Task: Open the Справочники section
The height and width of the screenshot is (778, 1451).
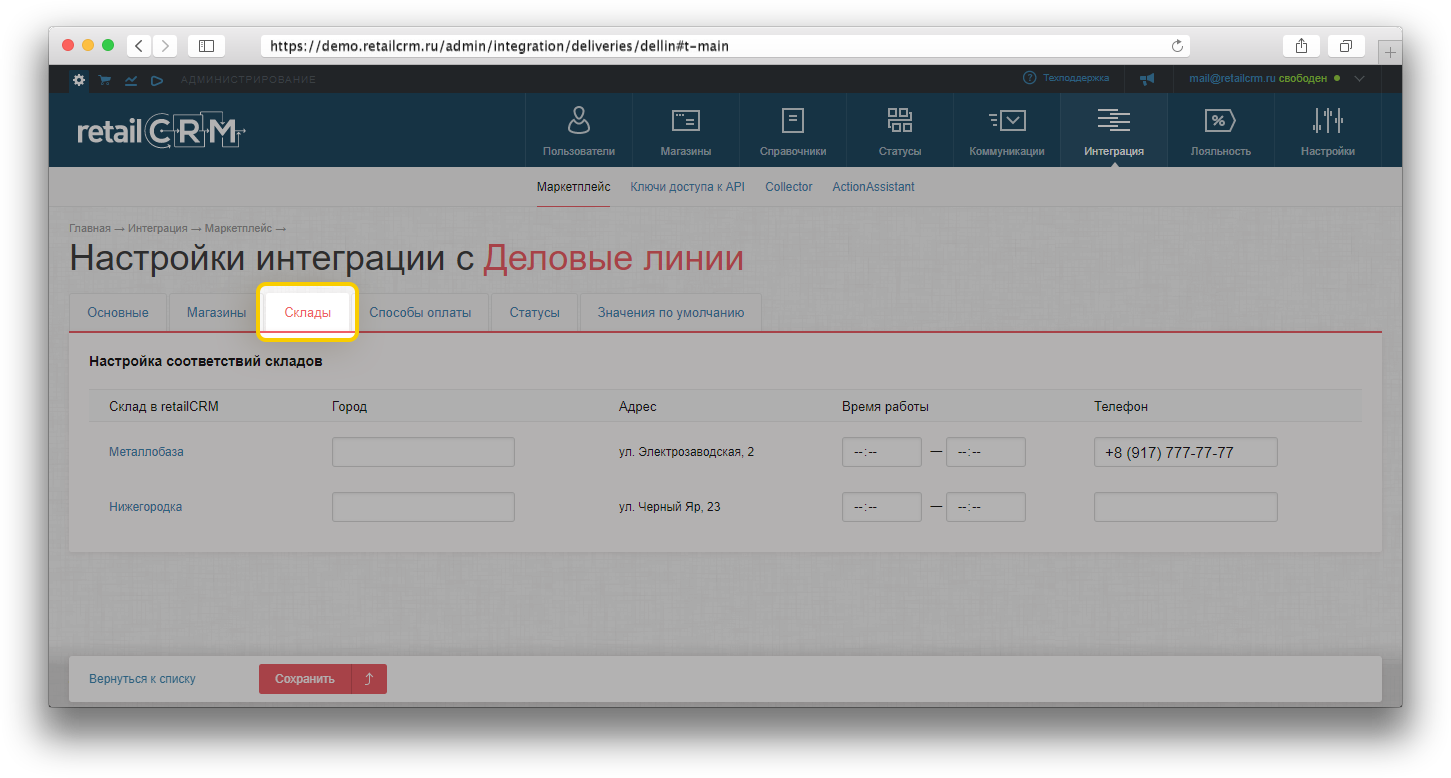Action: (793, 130)
